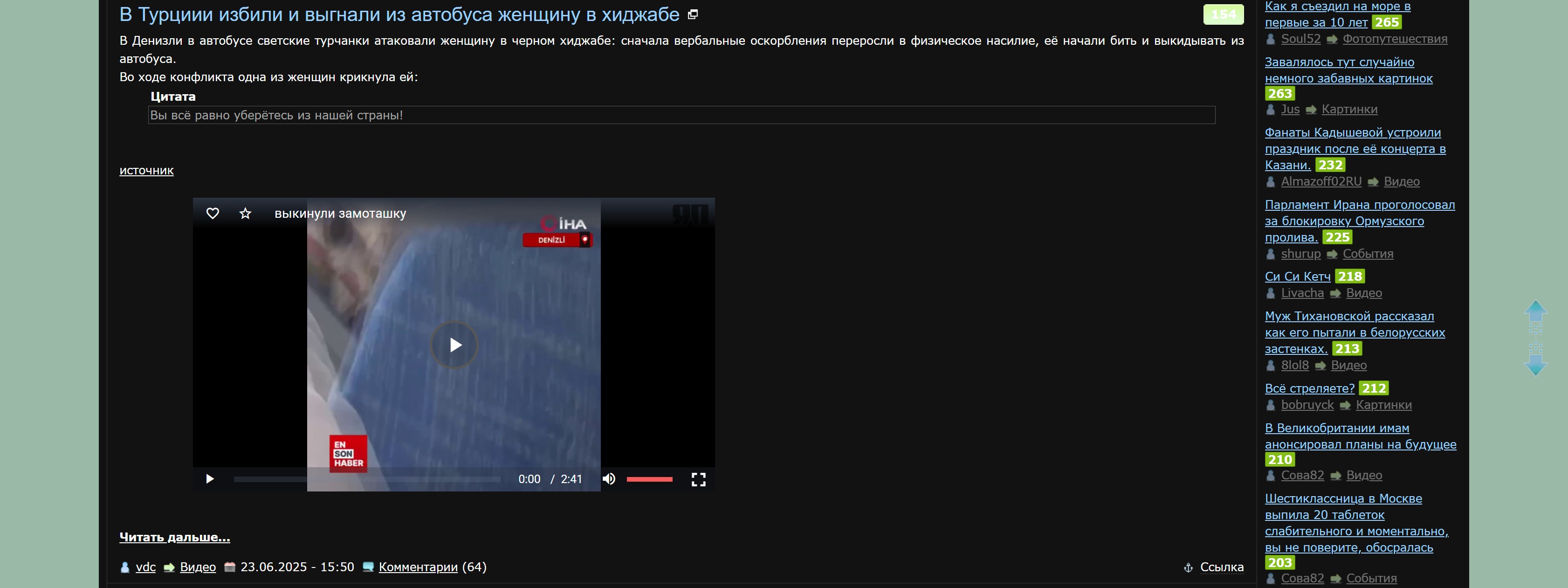Mute the video using the speaker icon
The height and width of the screenshot is (588, 1568).
coord(609,479)
